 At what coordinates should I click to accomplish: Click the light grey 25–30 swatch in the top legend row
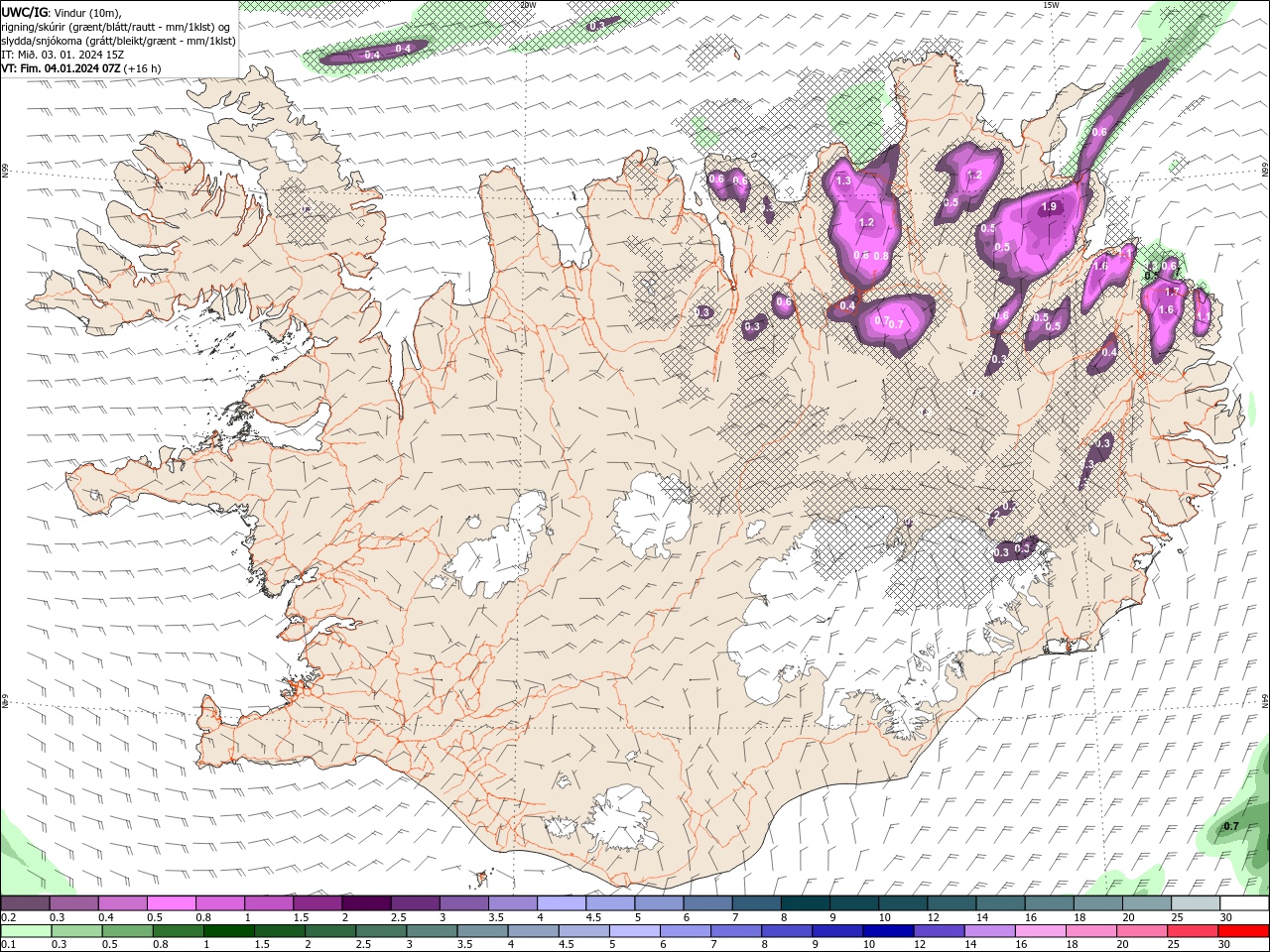pos(1195,903)
